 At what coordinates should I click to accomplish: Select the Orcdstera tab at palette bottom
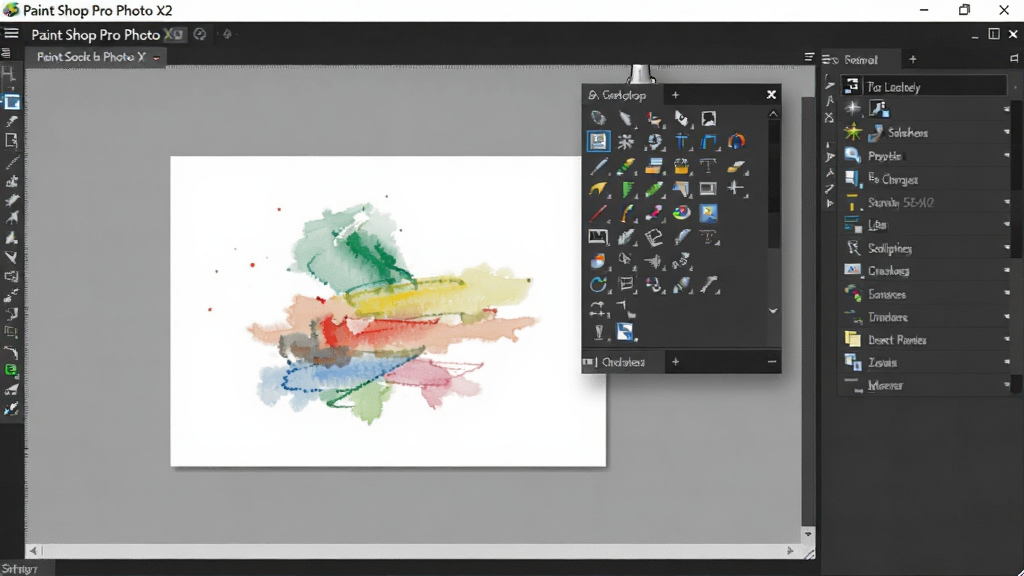[623, 362]
